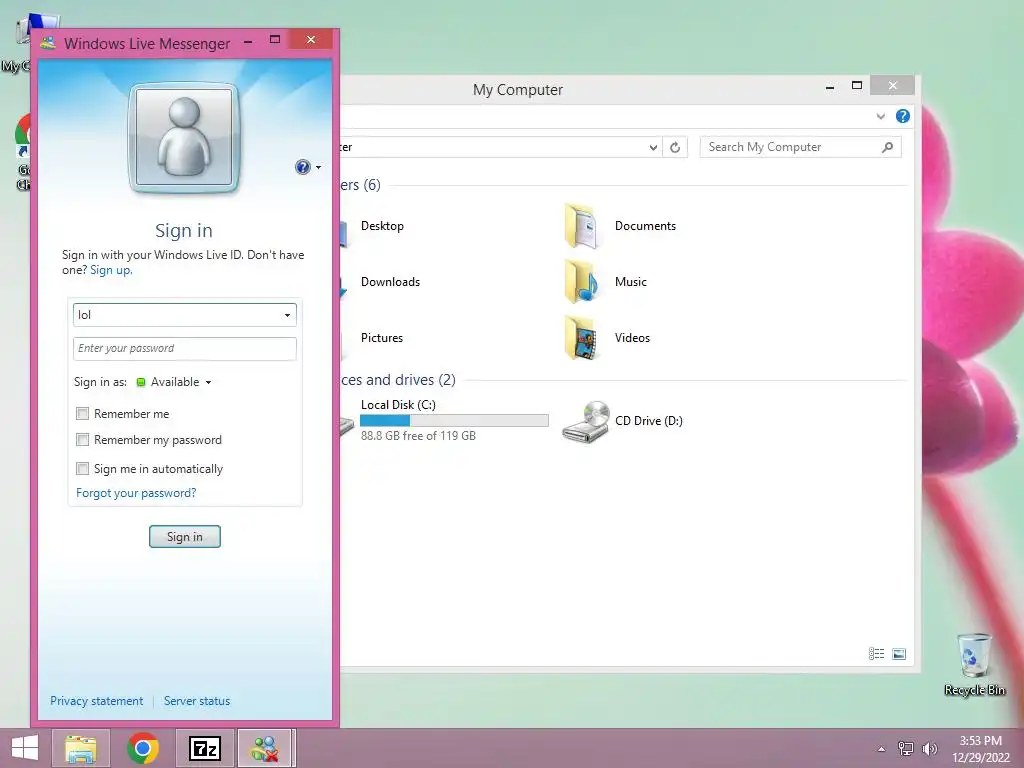Viewport: 1024px width, 768px height.
Task: Open the Music folder icon in My Computer
Action: click(581, 281)
